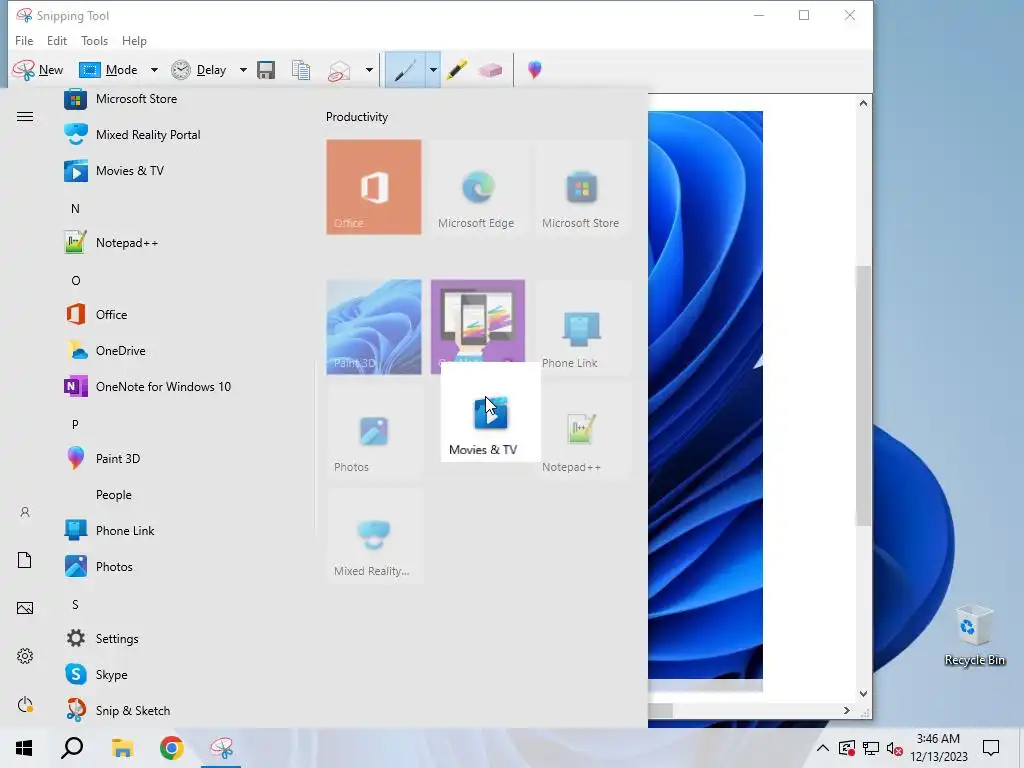Open the Pen options dropdown arrow
Image resolution: width=1024 pixels, height=768 pixels.
point(433,70)
